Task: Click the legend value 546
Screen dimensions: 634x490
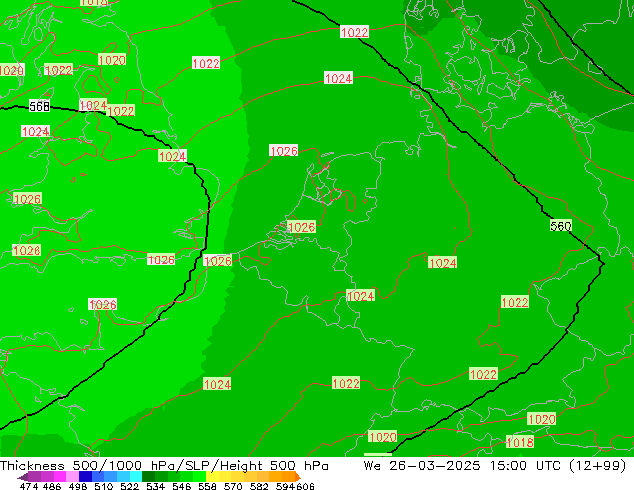Action: coord(181,486)
